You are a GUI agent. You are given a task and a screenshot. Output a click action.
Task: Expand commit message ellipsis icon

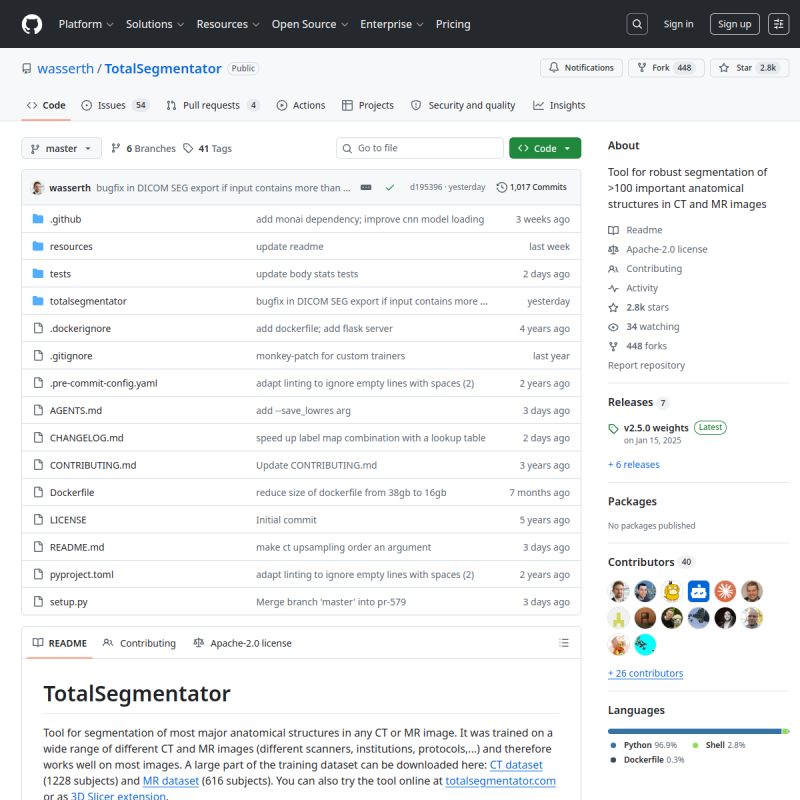[x=366, y=187]
